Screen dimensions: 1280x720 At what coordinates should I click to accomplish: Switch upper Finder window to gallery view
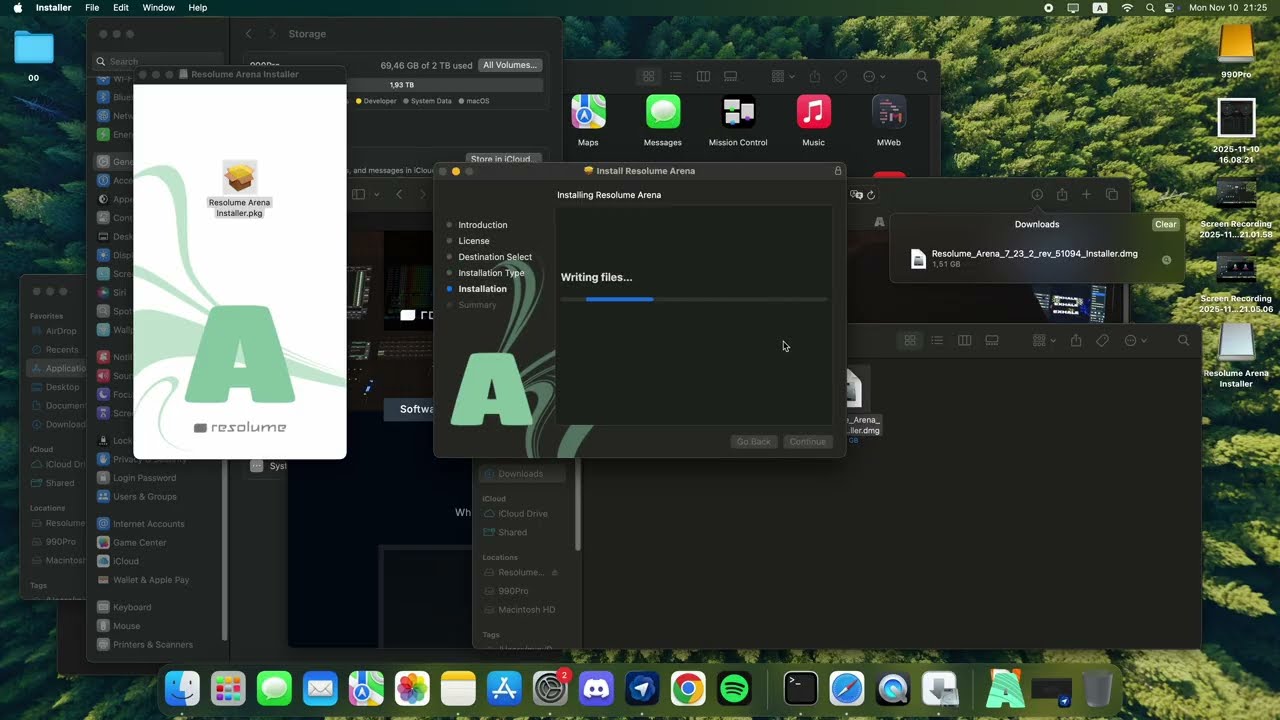tap(730, 76)
